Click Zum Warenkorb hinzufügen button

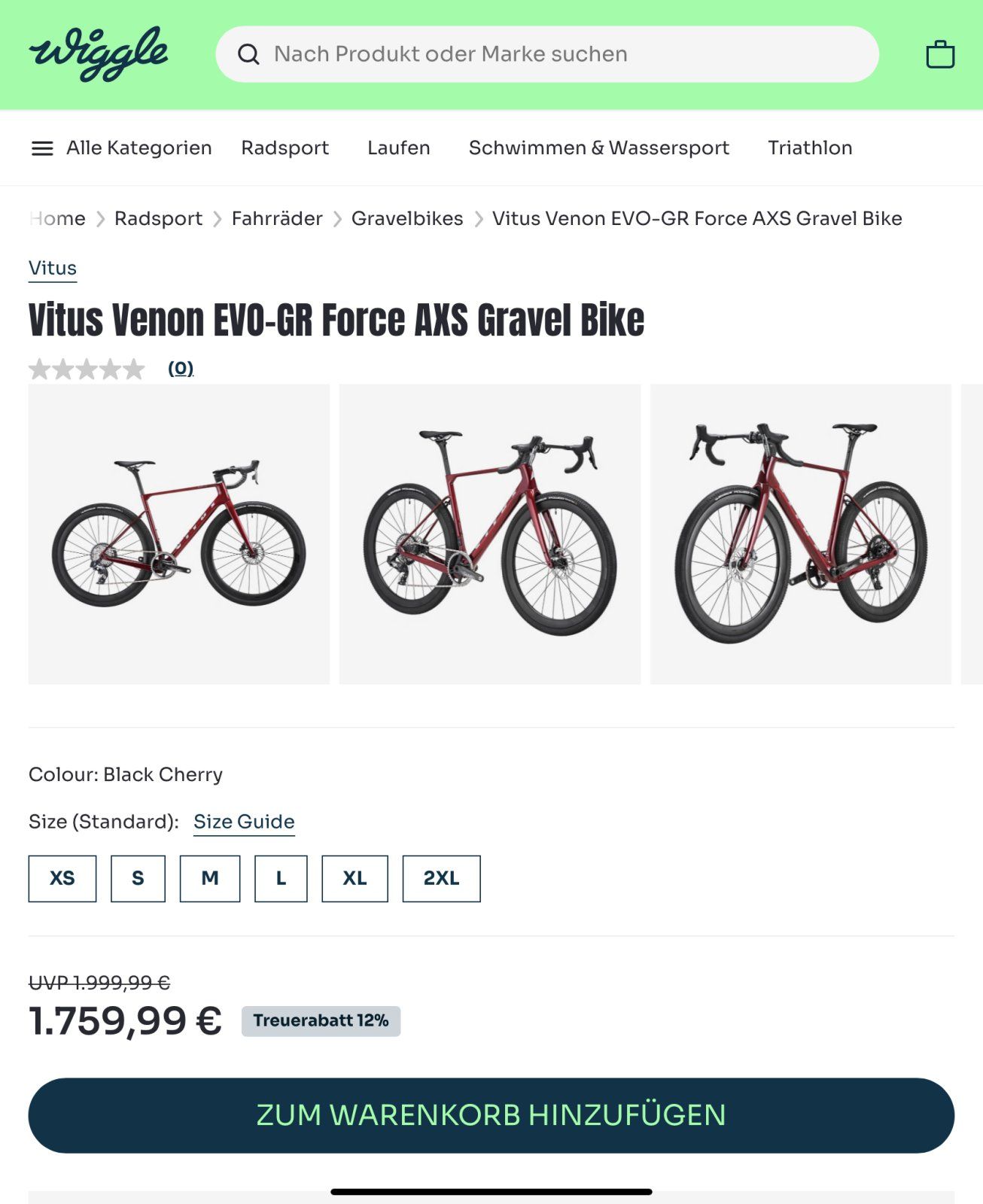coord(491,1115)
